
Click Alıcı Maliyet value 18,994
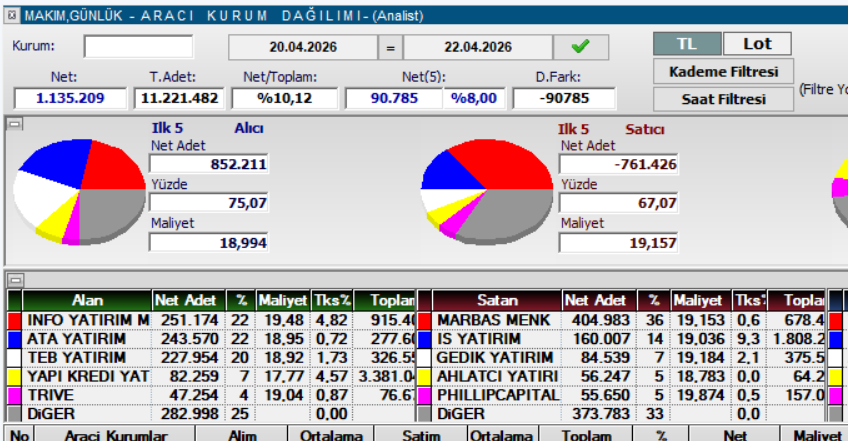209,243
